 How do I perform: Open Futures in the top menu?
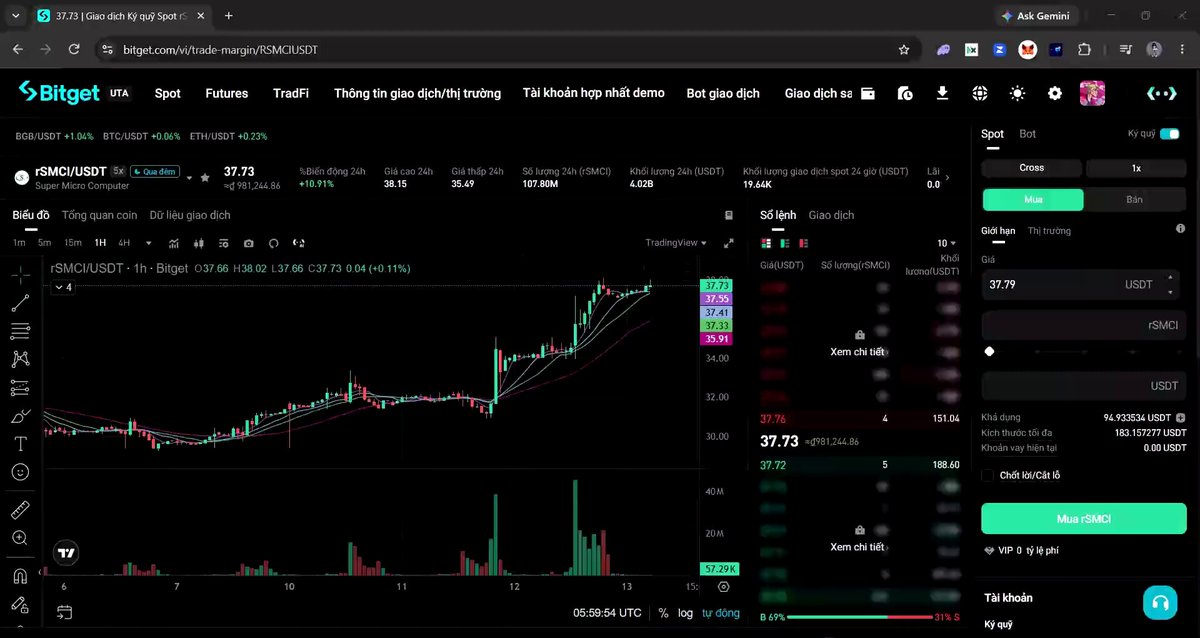tap(227, 93)
